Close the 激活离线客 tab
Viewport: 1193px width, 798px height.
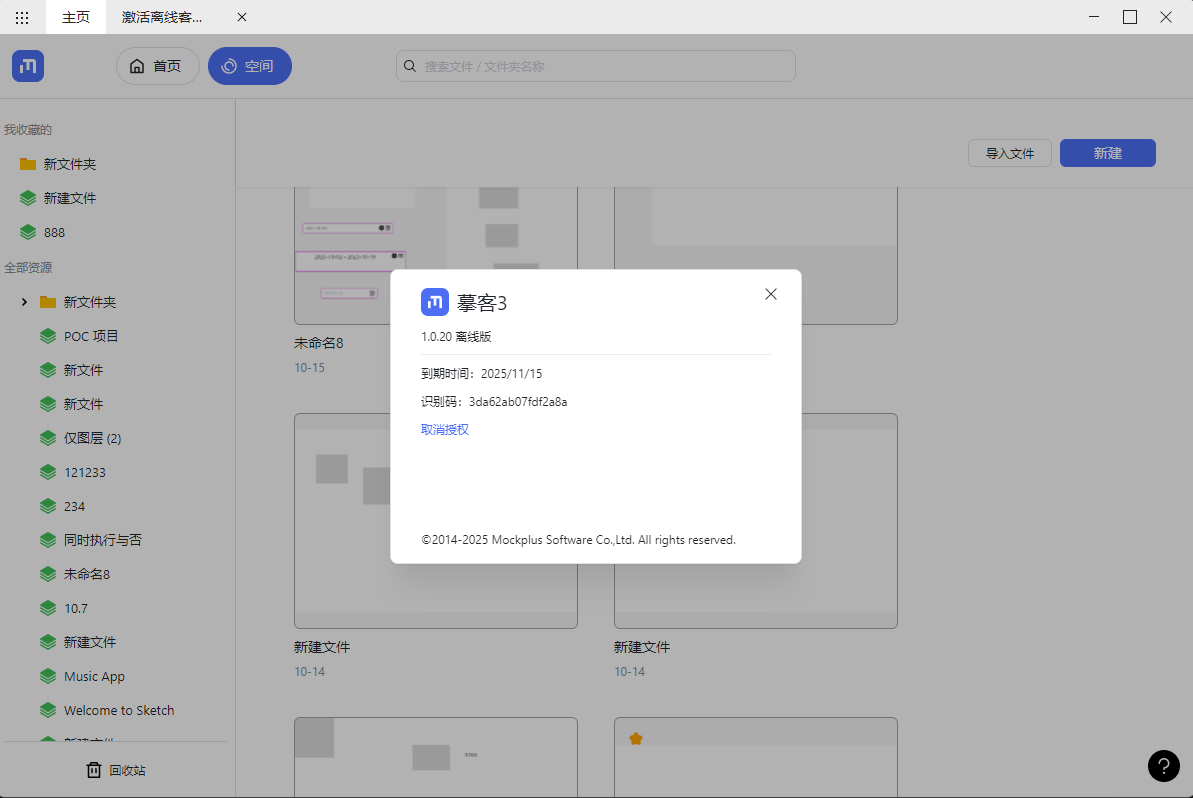click(241, 17)
